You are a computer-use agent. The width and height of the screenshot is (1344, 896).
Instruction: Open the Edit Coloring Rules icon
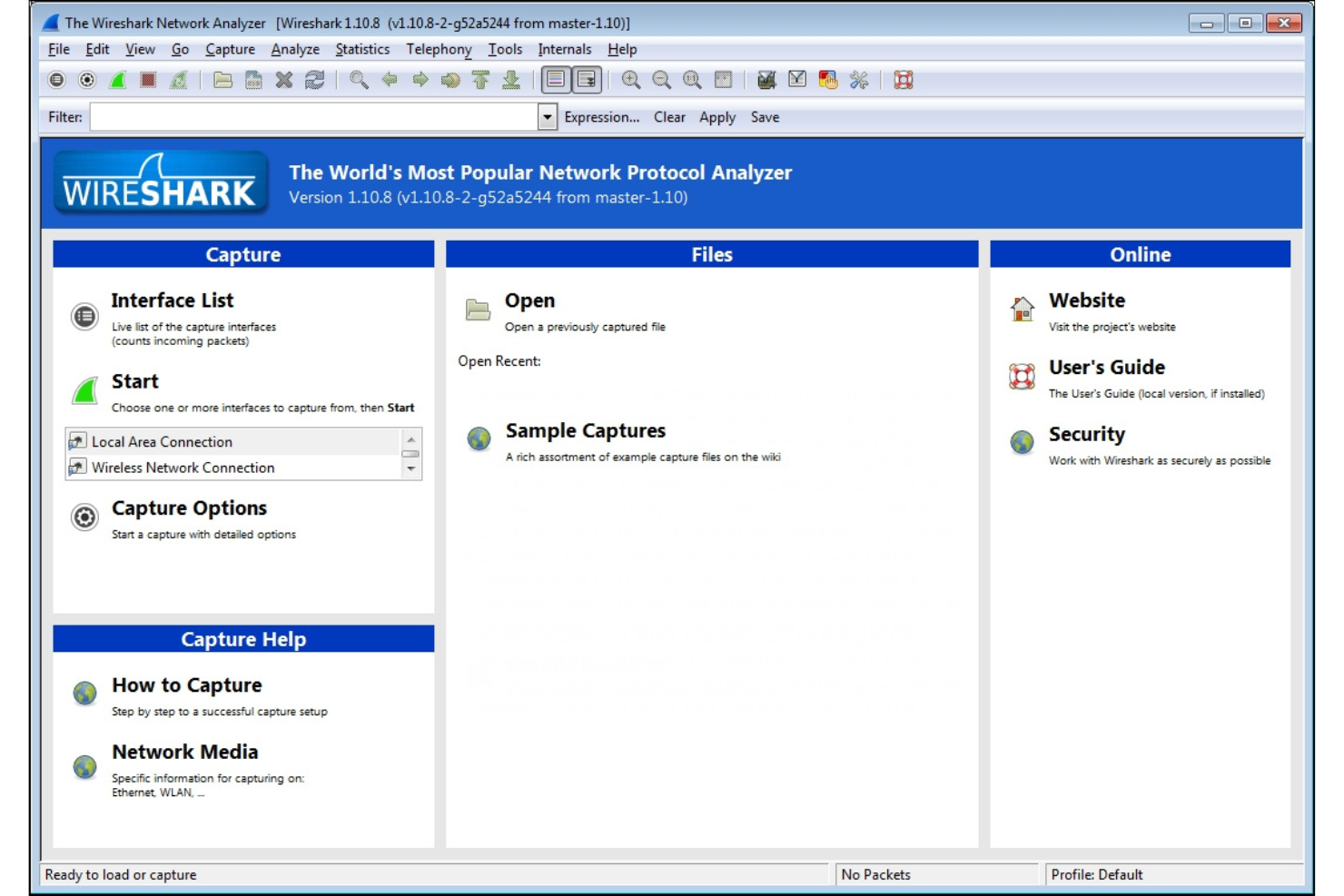pos(827,82)
